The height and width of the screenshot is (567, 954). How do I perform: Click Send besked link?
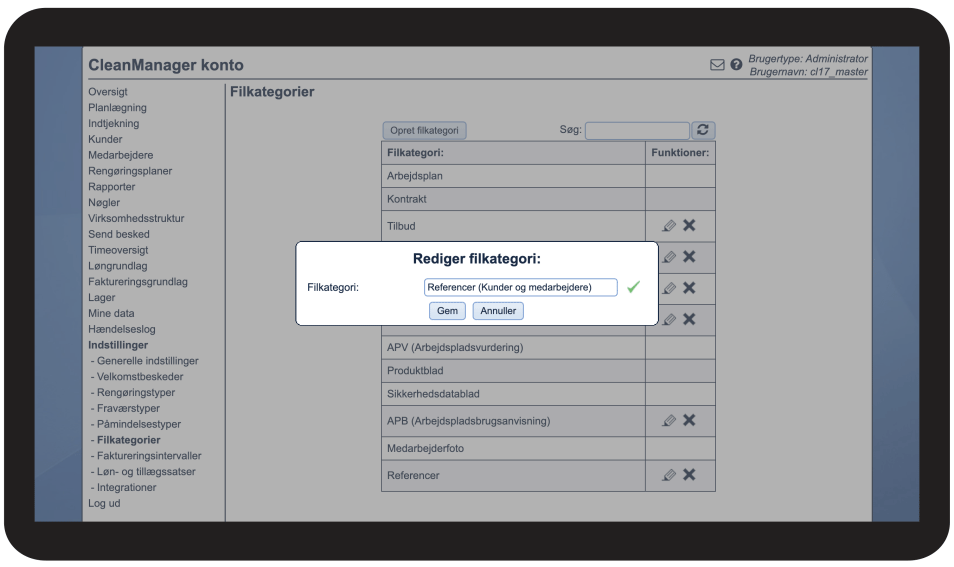(119, 234)
